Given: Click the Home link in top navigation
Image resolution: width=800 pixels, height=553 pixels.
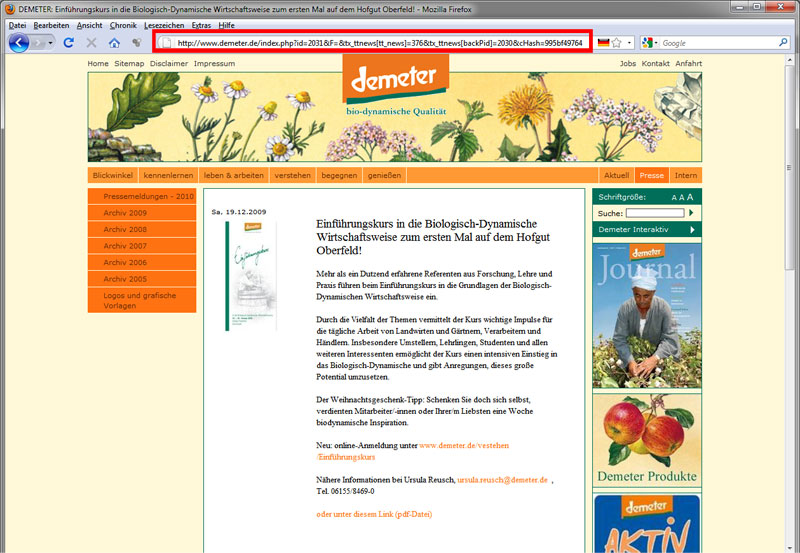Looking at the screenshot, I should tap(97, 64).
